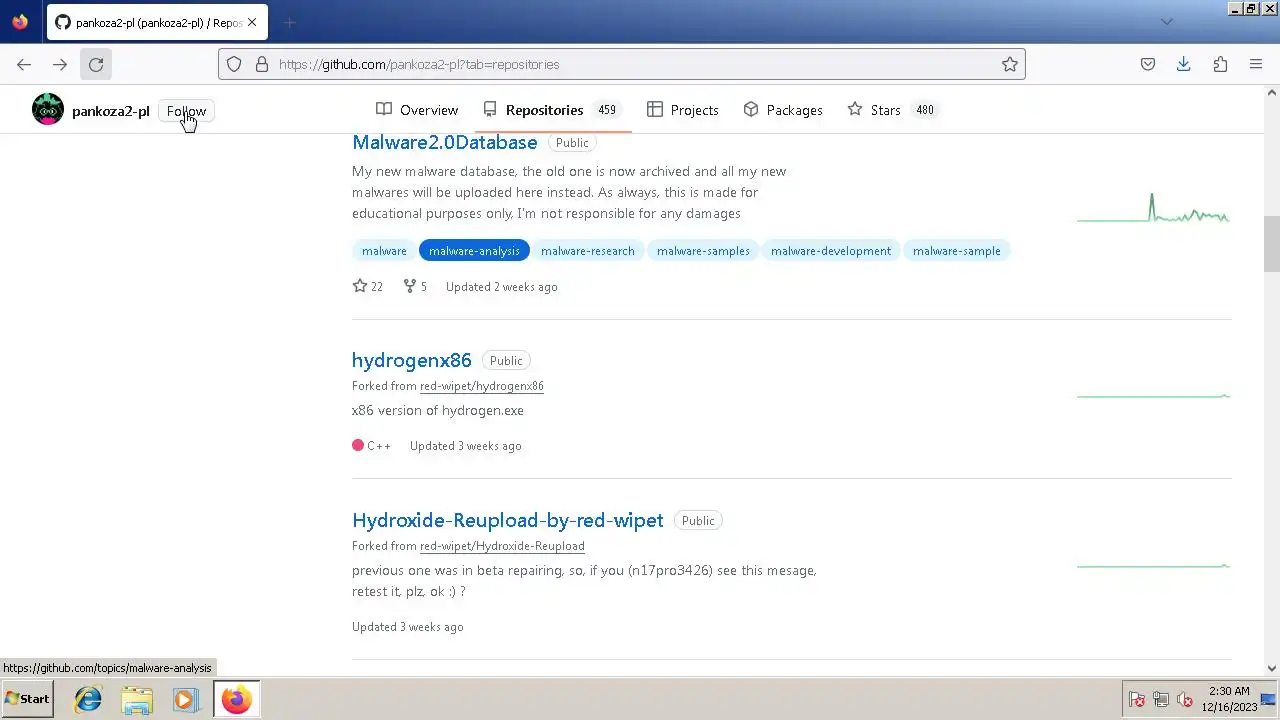The height and width of the screenshot is (720, 1280).
Task: Click the URL address bar field
Action: tap(622, 64)
